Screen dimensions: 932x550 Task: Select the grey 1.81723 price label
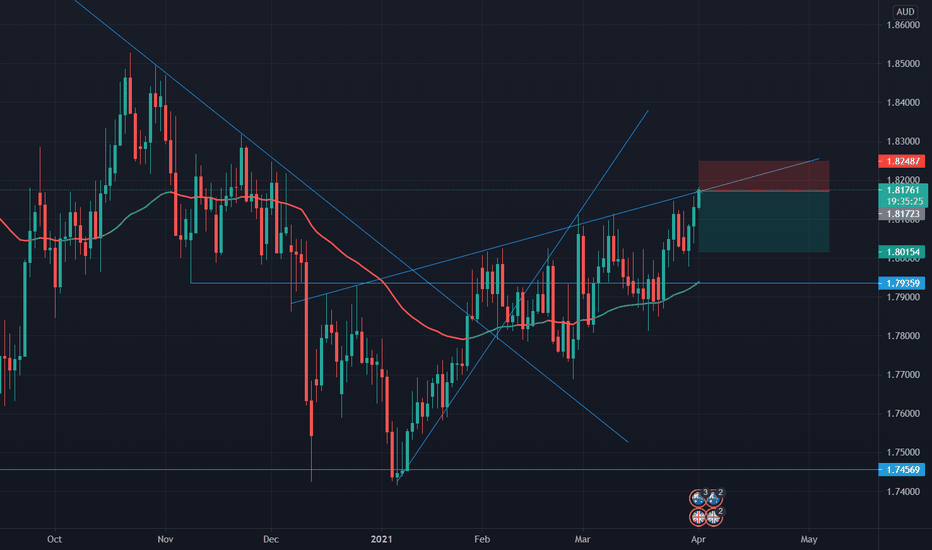click(x=902, y=214)
